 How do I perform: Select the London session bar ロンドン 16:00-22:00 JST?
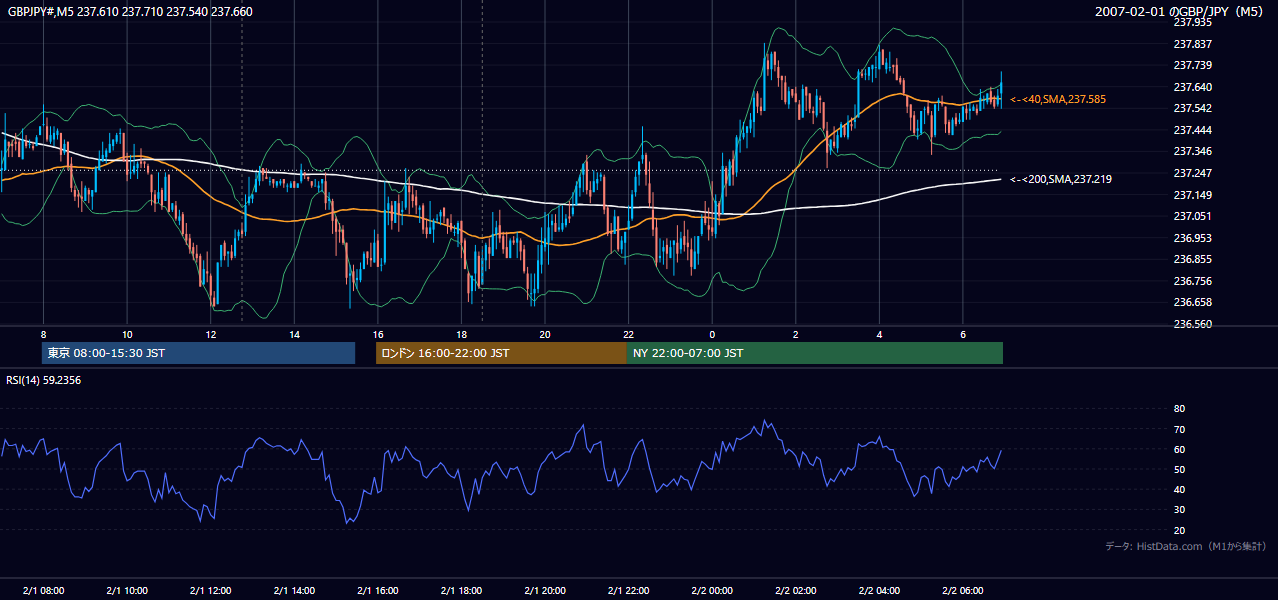pyautogui.click(x=501, y=353)
